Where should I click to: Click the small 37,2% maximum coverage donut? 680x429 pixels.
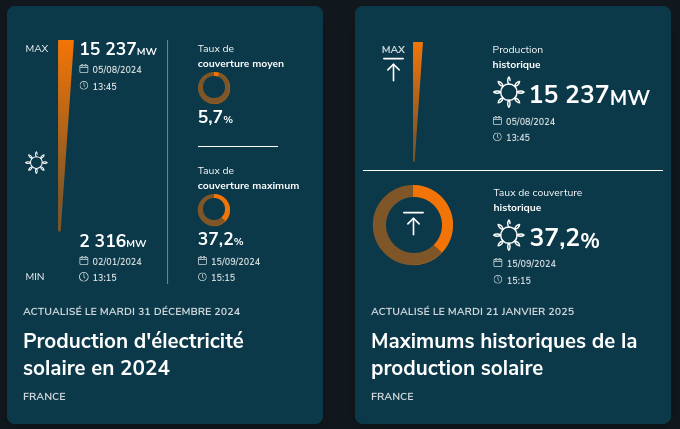(214, 210)
